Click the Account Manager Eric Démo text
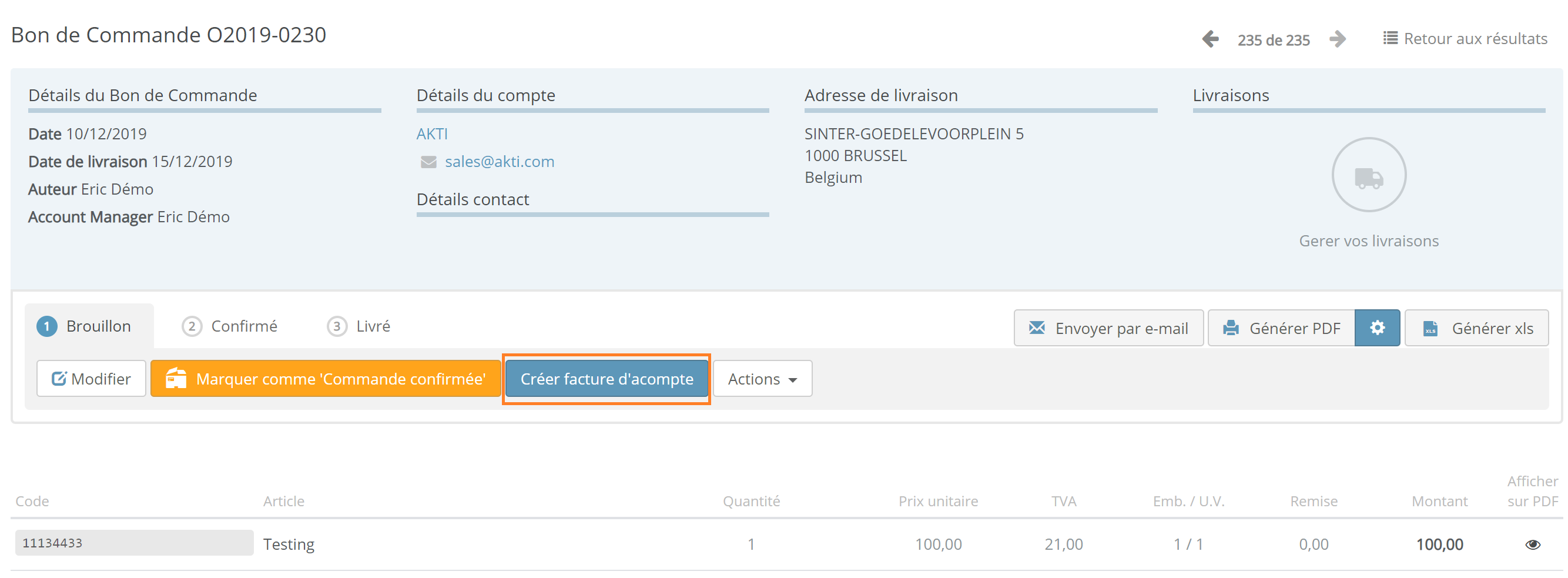This screenshot has width=1568, height=578. pyautogui.click(x=129, y=218)
